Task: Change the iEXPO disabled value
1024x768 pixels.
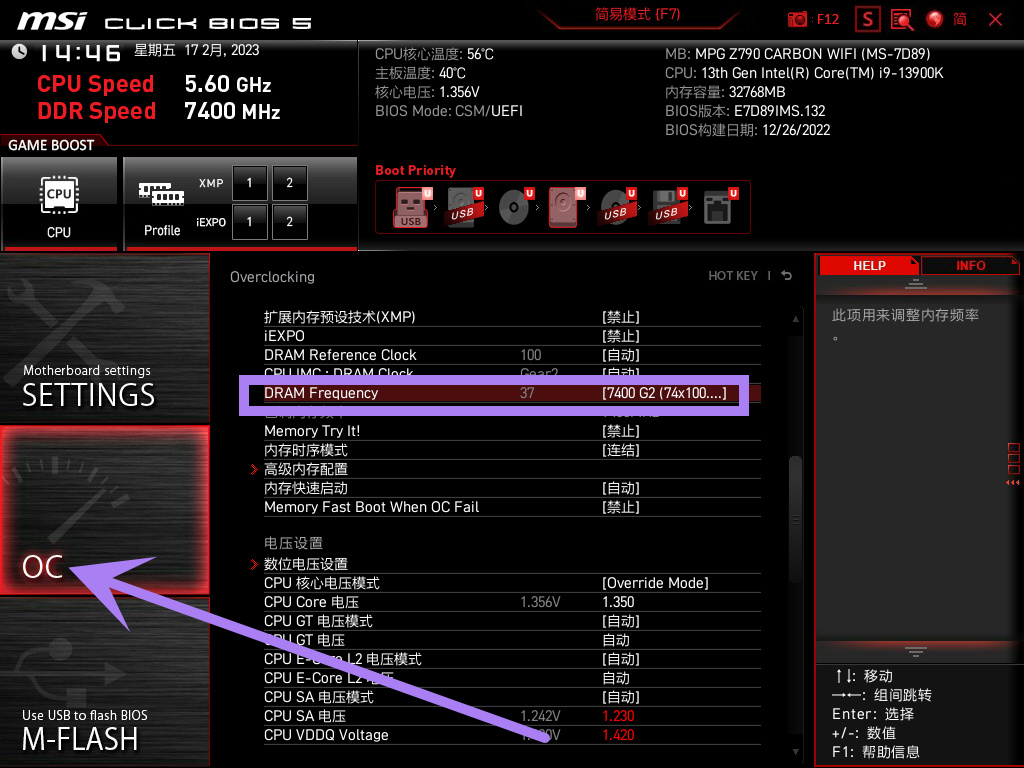Action: 620,336
